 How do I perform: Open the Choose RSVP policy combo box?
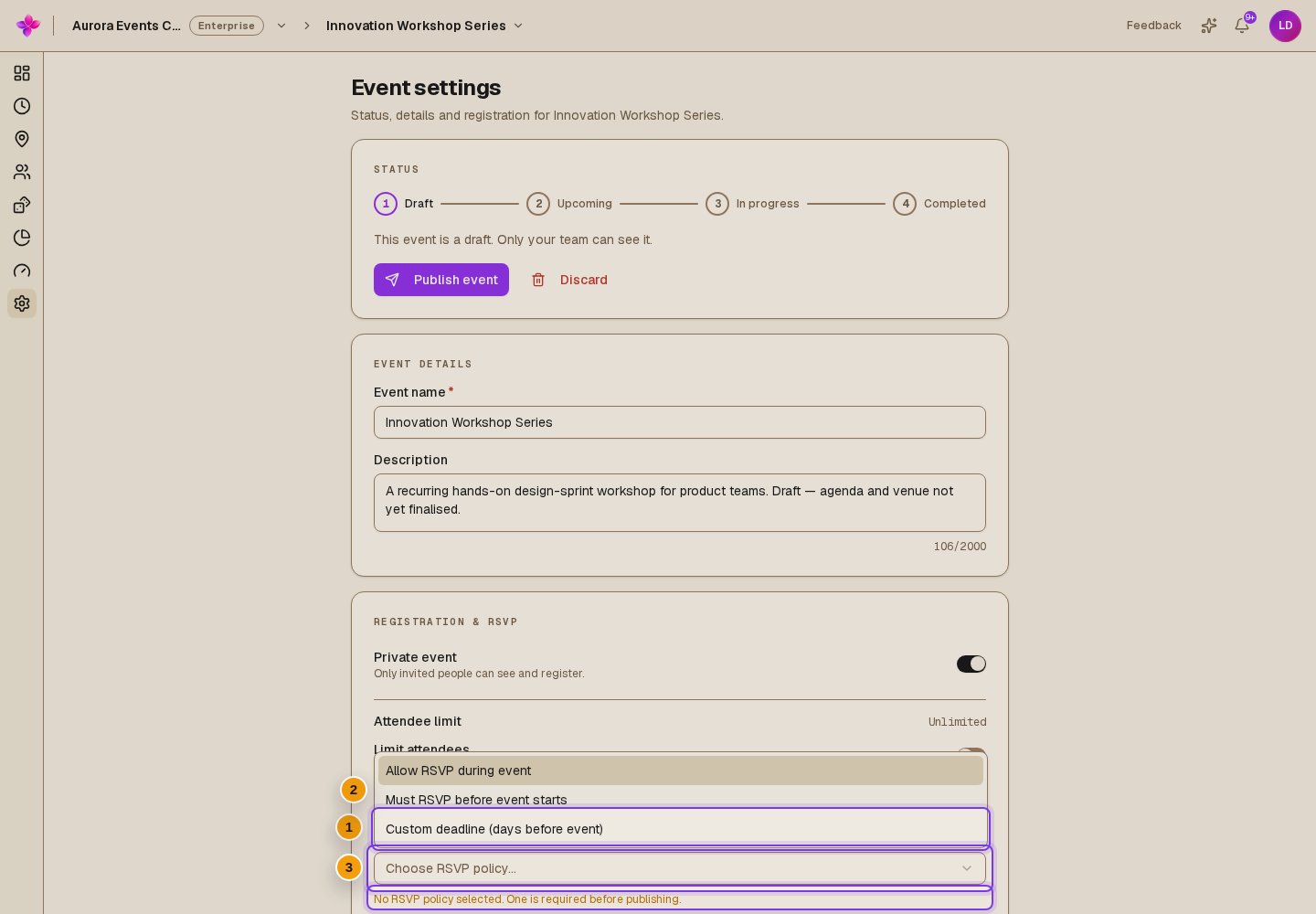[680, 868]
